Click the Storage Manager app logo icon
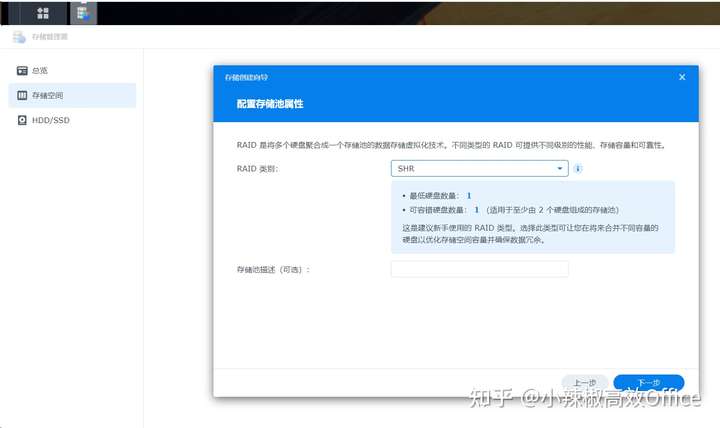This screenshot has width=720, height=428. 19,37
